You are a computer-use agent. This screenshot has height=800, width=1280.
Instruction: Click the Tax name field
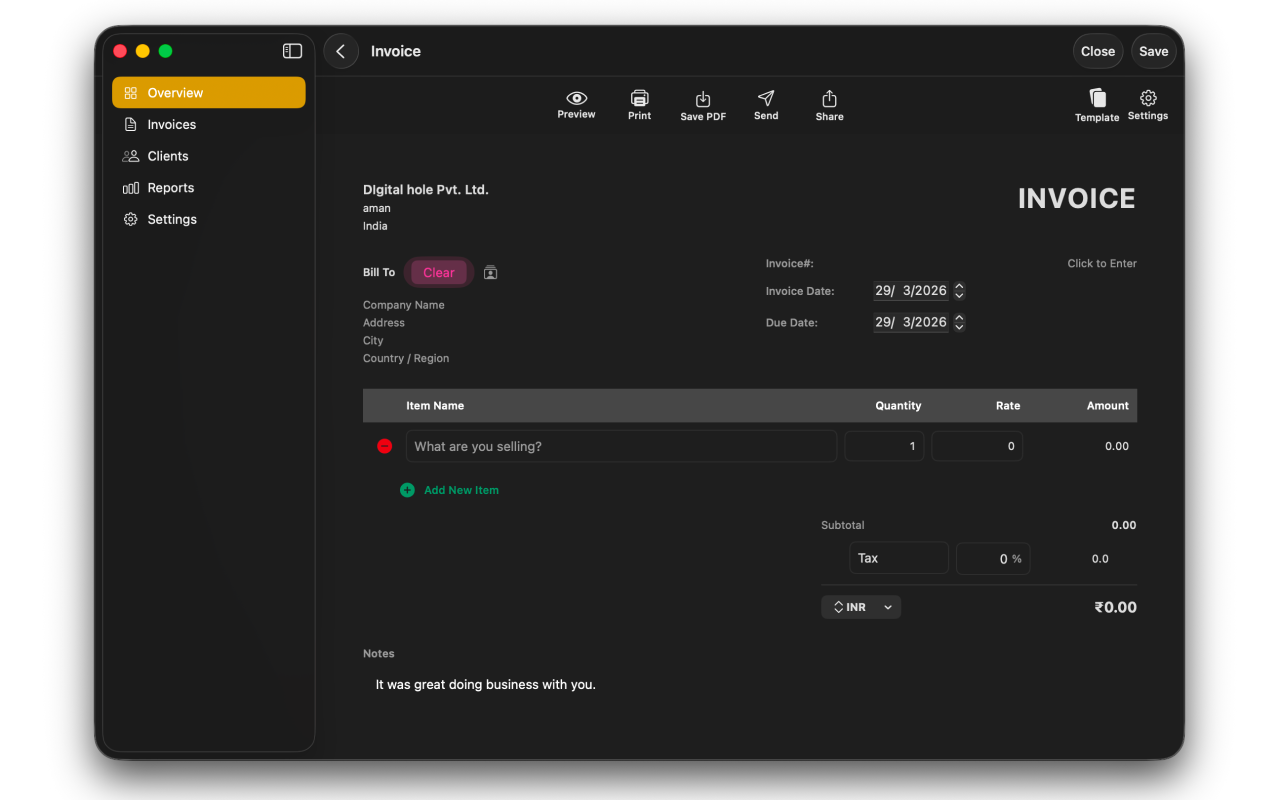point(899,558)
